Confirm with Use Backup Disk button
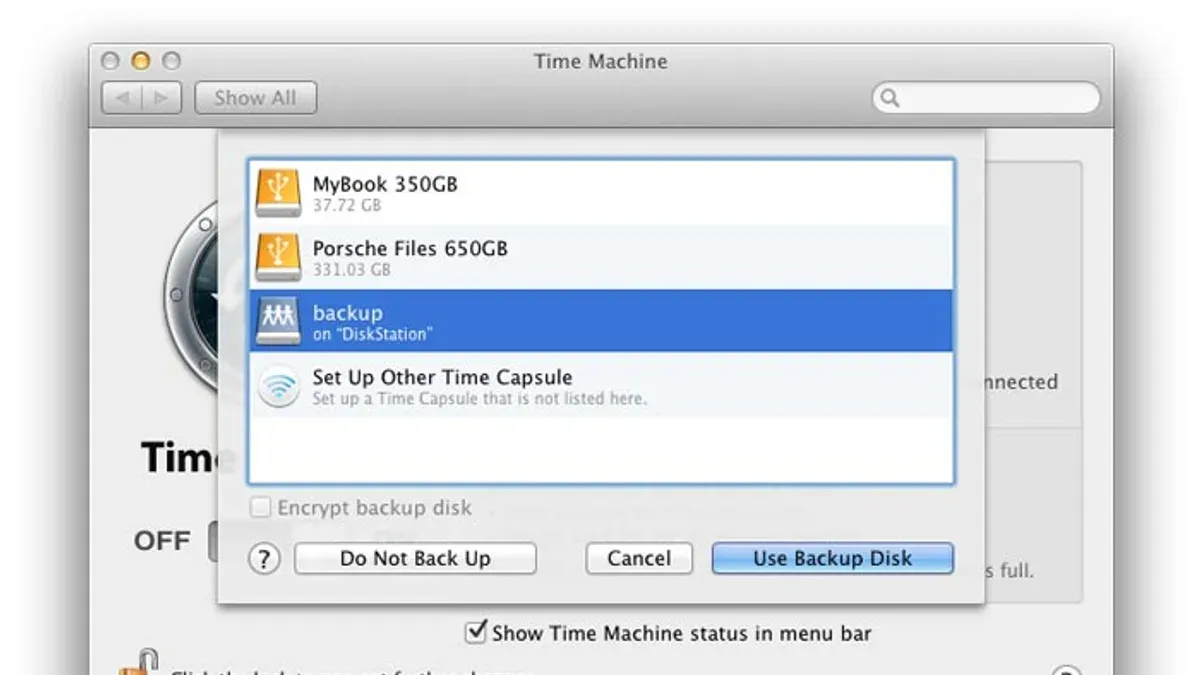The width and height of the screenshot is (1200, 675). (x=832, y=558)
